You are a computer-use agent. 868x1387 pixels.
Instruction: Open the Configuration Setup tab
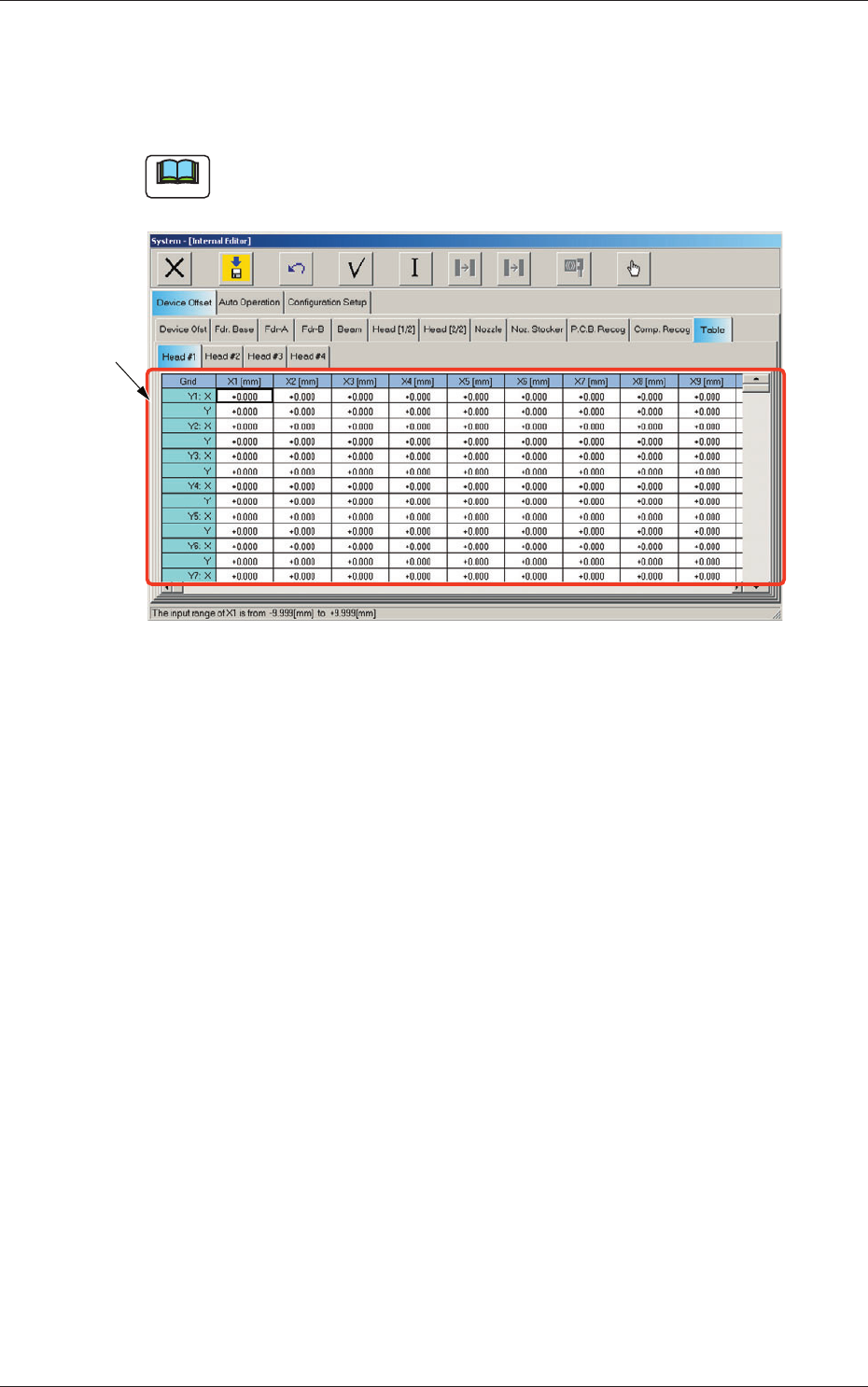[328, 302]
